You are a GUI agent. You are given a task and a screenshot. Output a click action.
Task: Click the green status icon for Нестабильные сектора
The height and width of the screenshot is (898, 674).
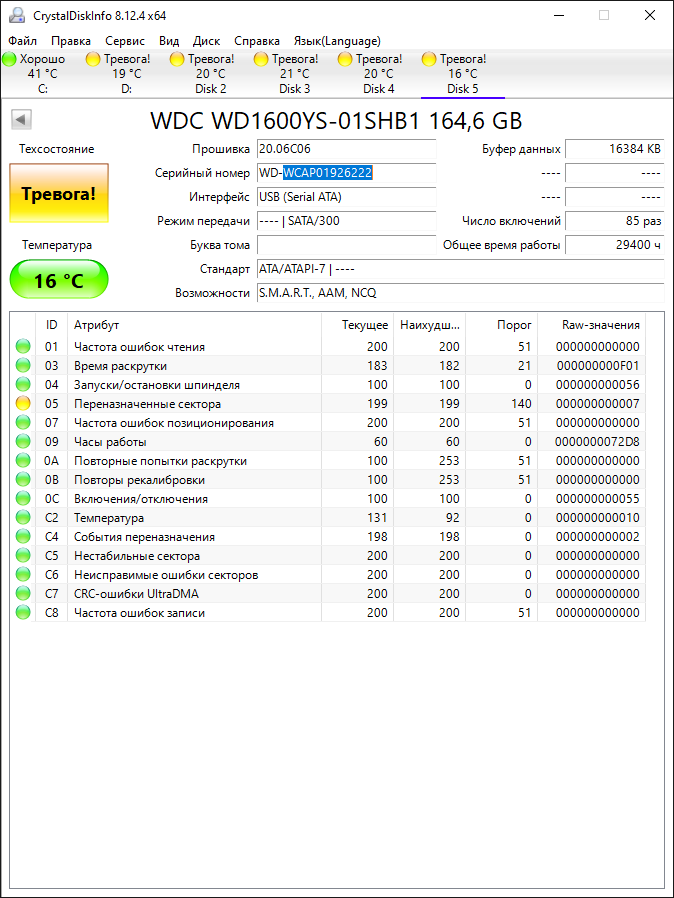23,556
